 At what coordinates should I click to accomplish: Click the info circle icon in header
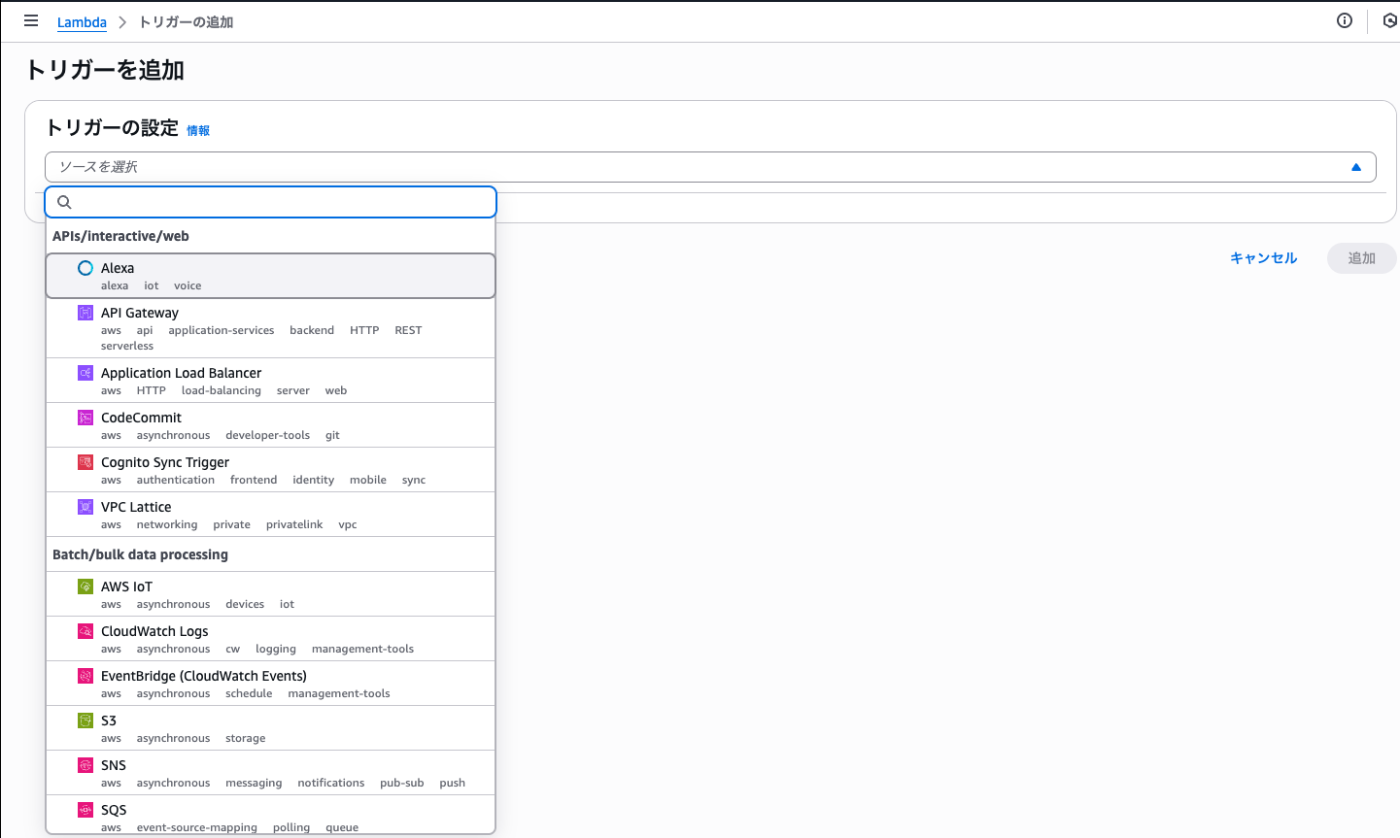click(1345, 21)
